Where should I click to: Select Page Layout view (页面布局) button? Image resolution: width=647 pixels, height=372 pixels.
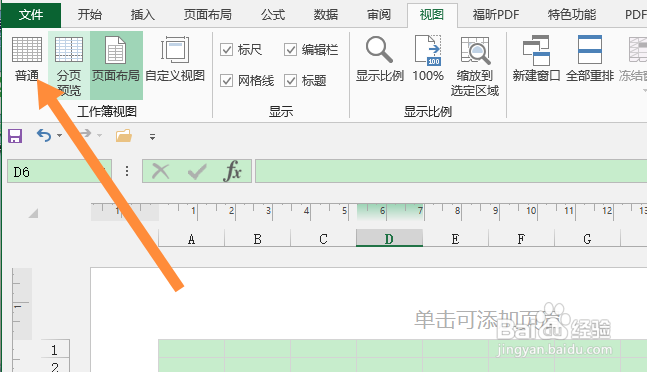click(x=116, y=65)
